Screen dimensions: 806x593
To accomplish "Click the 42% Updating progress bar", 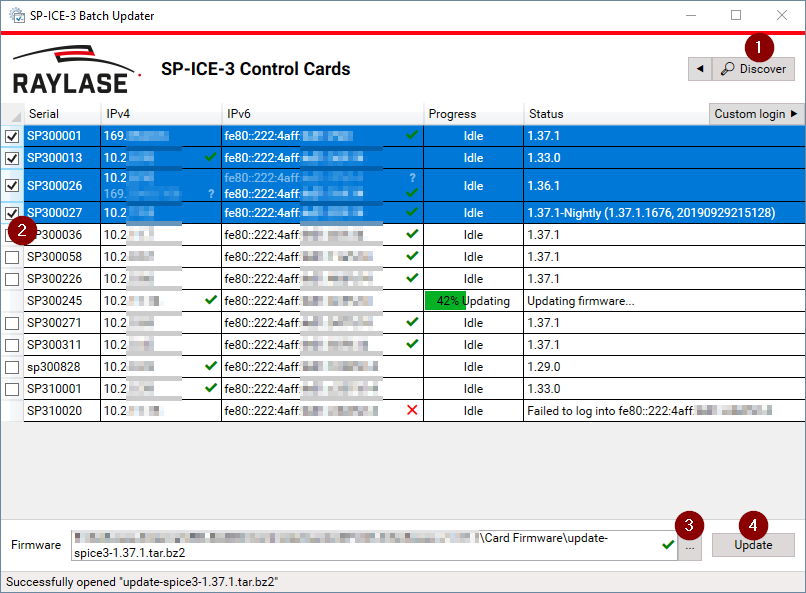I will tap(473, 301).
